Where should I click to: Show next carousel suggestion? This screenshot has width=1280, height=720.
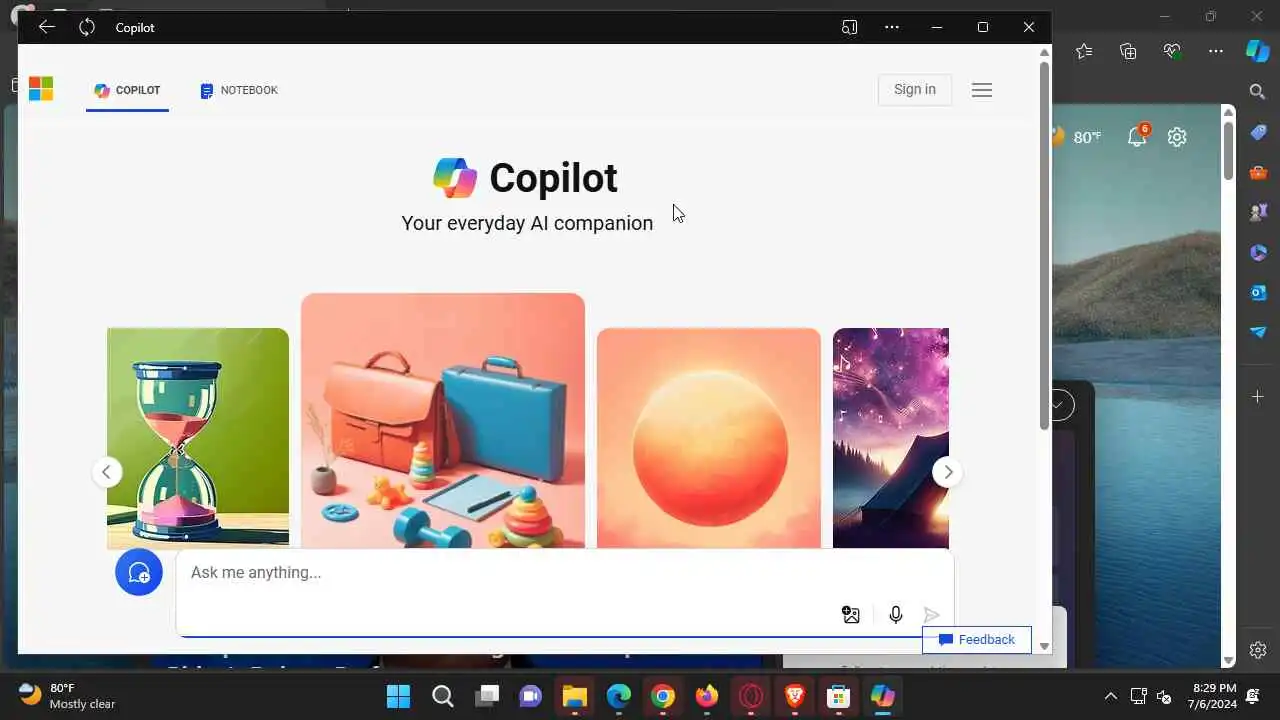(x=947, y=472)
